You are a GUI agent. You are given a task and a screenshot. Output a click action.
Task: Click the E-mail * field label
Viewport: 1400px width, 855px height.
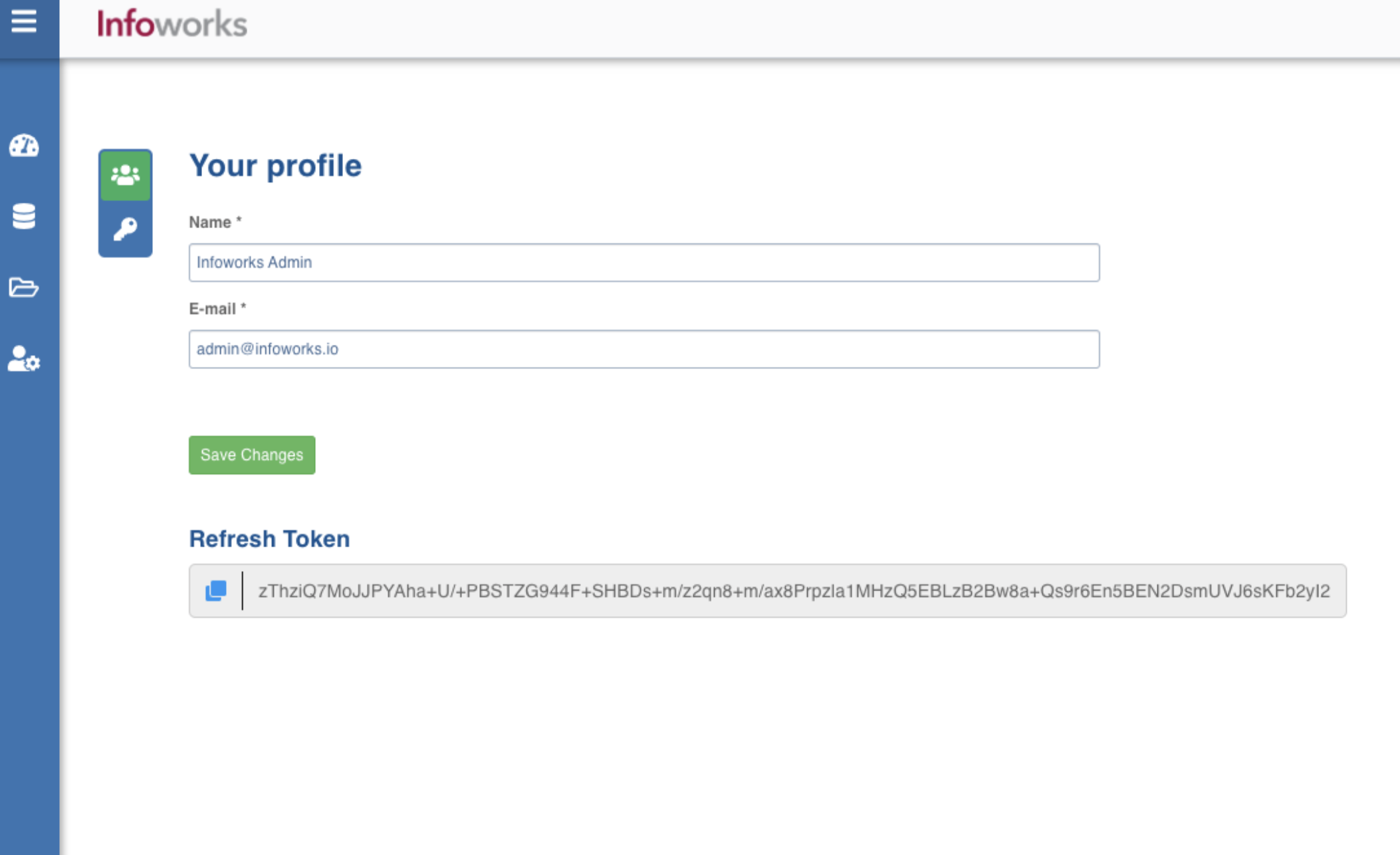tap(217, 308)
